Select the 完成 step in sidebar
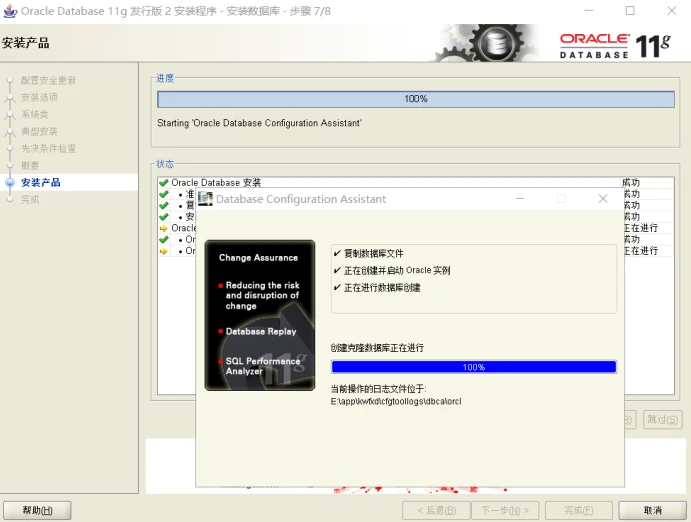 30,200
